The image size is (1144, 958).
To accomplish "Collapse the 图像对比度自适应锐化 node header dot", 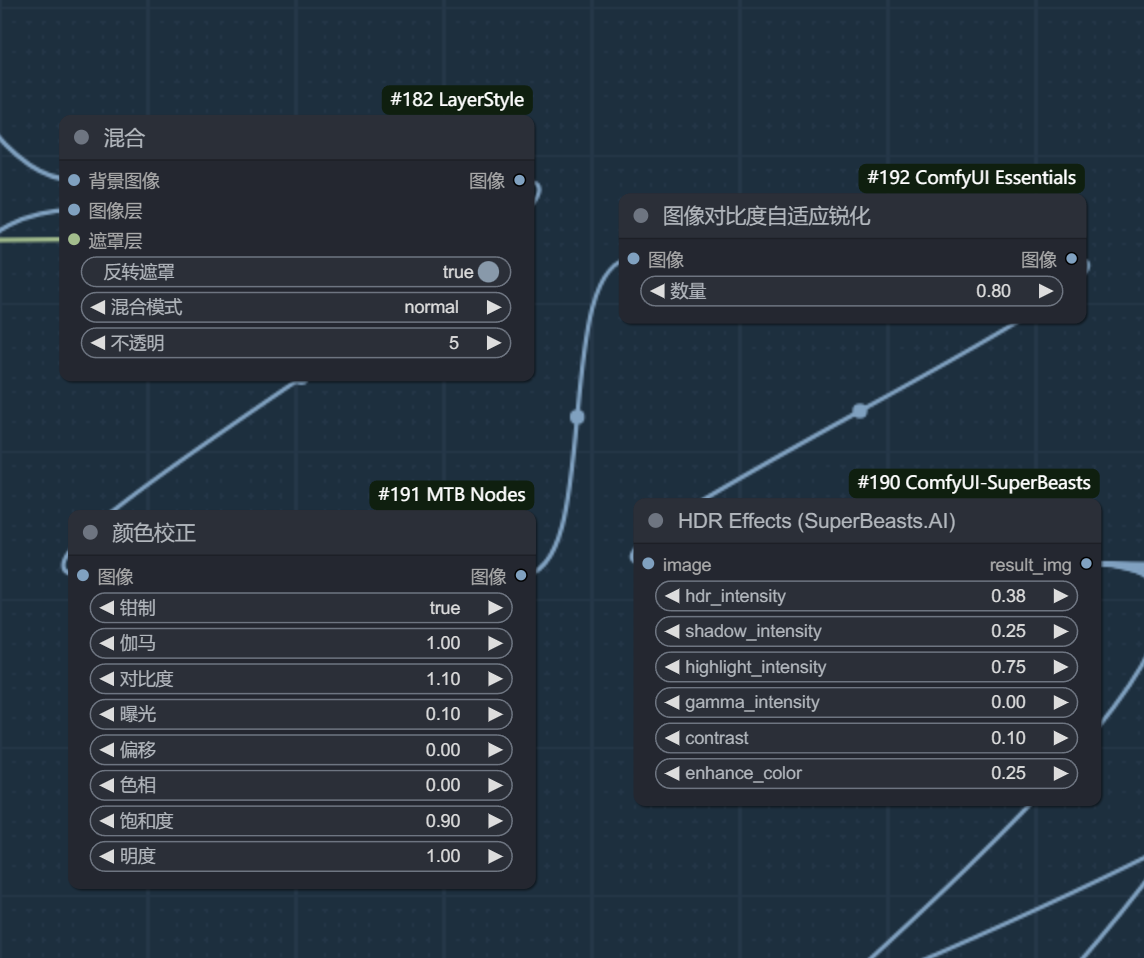I will click(x=641, y=215).
